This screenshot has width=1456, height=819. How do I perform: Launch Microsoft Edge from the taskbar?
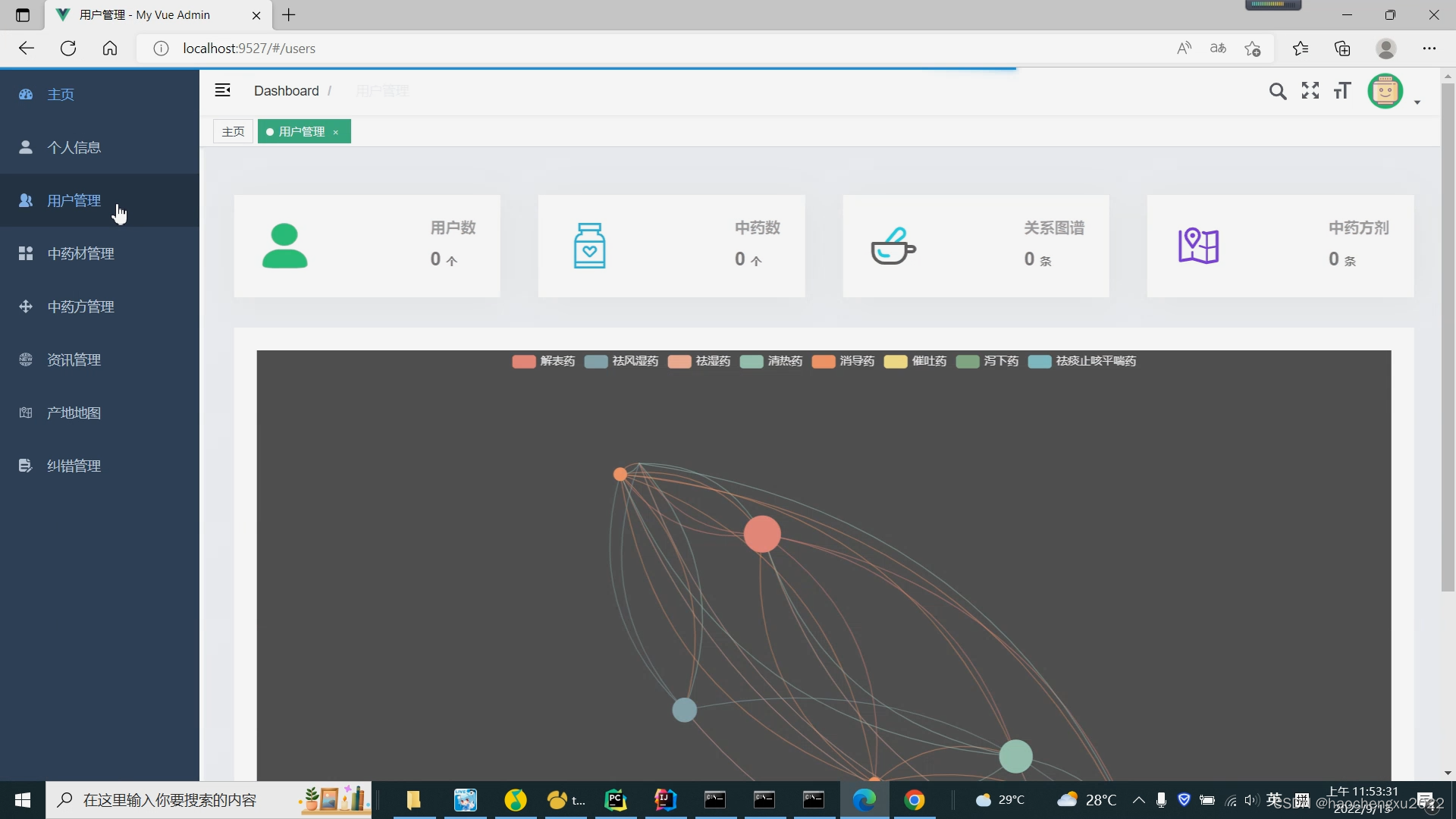pyautogui.click(x=865, y=799)
